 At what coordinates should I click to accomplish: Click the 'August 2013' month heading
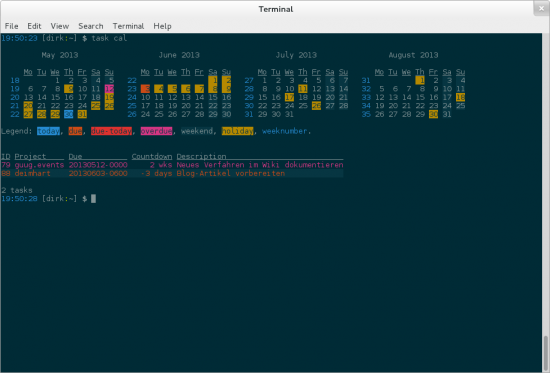click(x=413, y=55)
